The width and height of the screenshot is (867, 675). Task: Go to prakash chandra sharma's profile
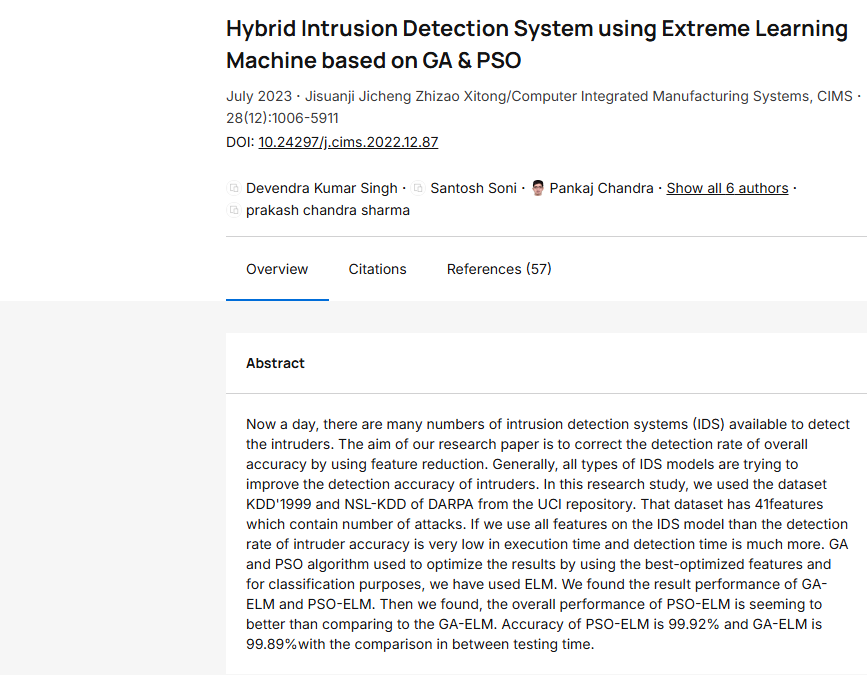click(x=327, y=210)
